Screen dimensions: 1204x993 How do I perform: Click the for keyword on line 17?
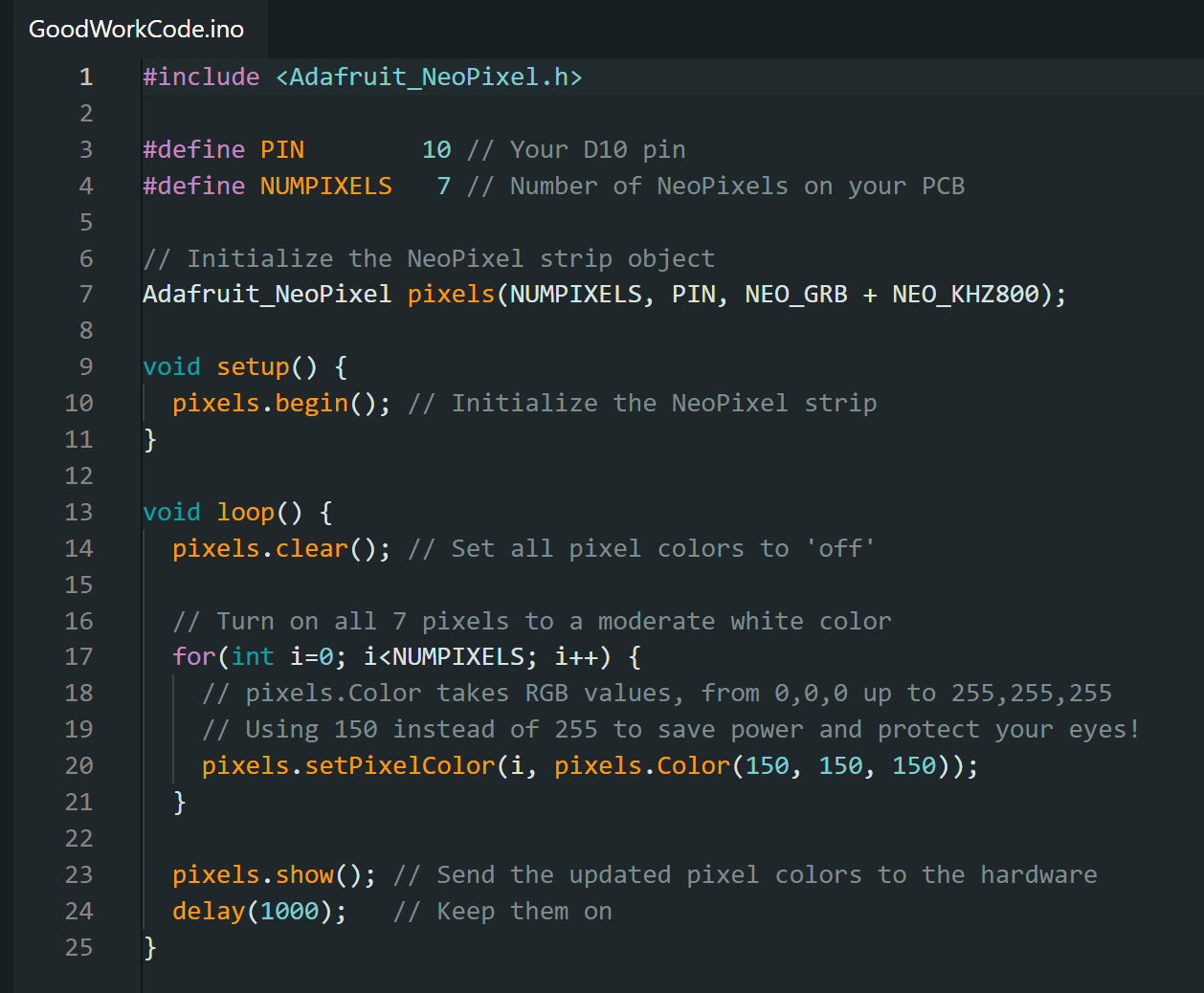pyautogui.click(x=194, y=656)
